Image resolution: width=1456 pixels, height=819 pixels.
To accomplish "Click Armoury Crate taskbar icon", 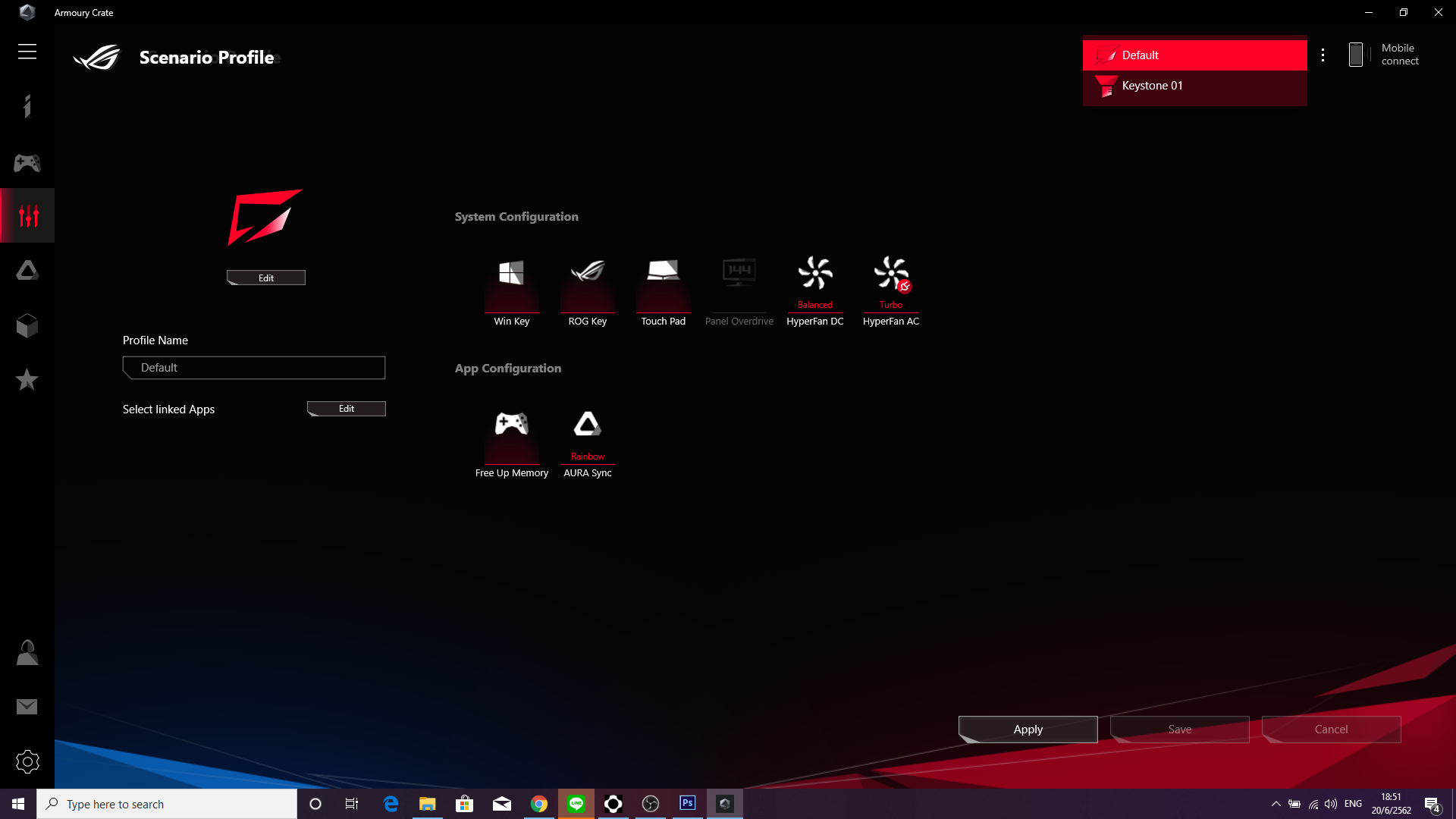I will tap(725, 804).
